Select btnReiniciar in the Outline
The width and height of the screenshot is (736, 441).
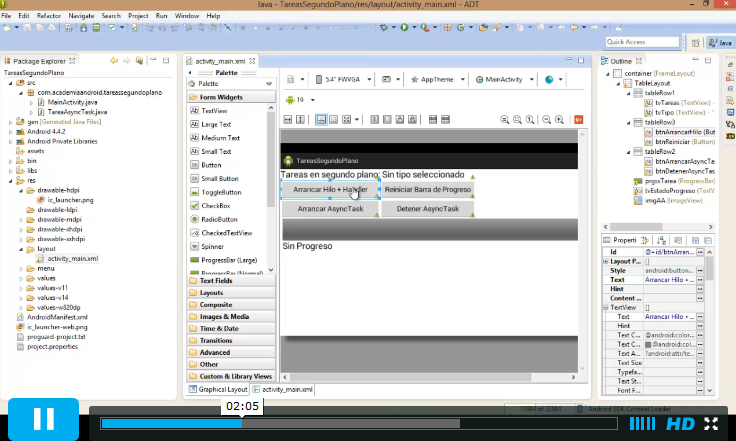click(x=679, y=142)
